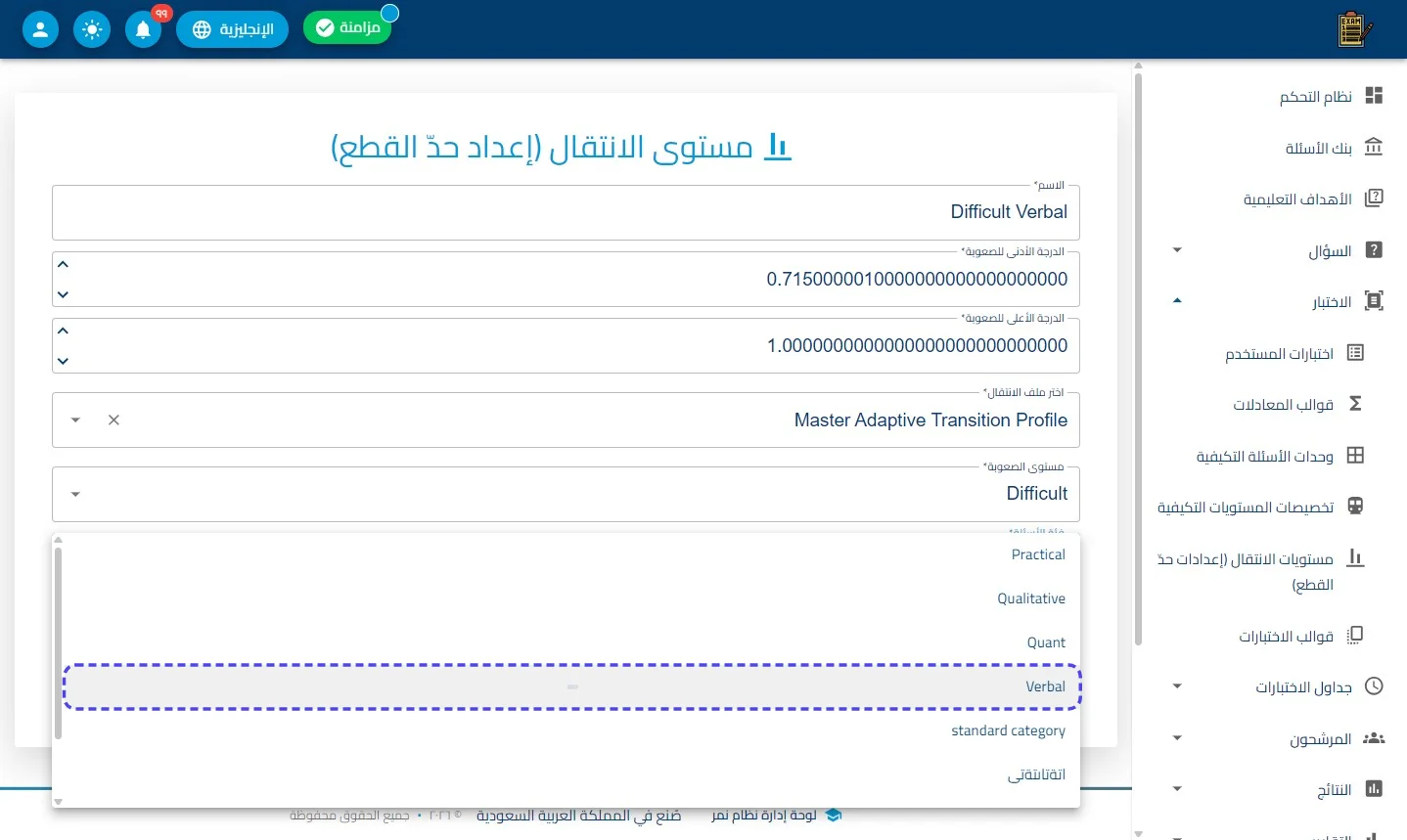Open اختبارات المستخدم list icon
The width and height of the screenshot is (1407, 840).
pos(1355,353)
